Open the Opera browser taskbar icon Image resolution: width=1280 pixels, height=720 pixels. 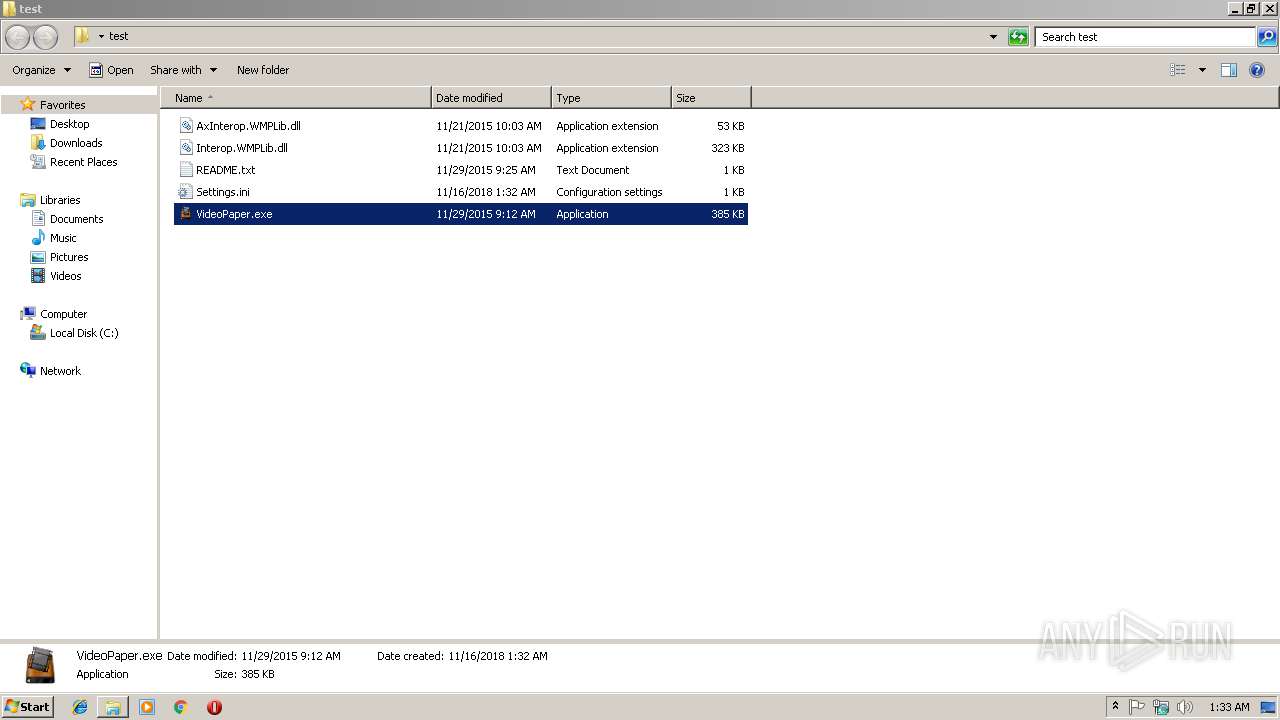214,707
